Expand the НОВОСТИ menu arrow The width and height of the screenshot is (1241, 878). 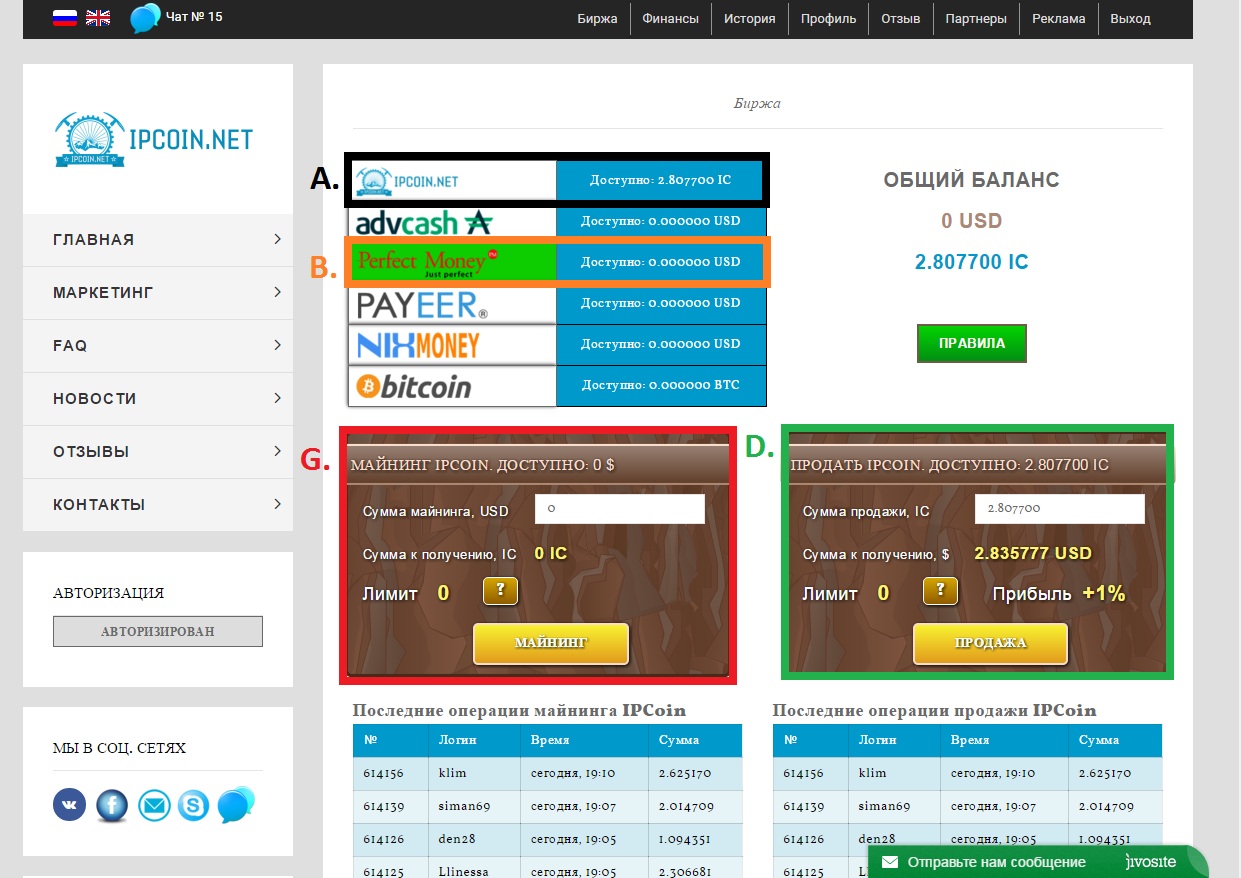[x=277, y=398]
